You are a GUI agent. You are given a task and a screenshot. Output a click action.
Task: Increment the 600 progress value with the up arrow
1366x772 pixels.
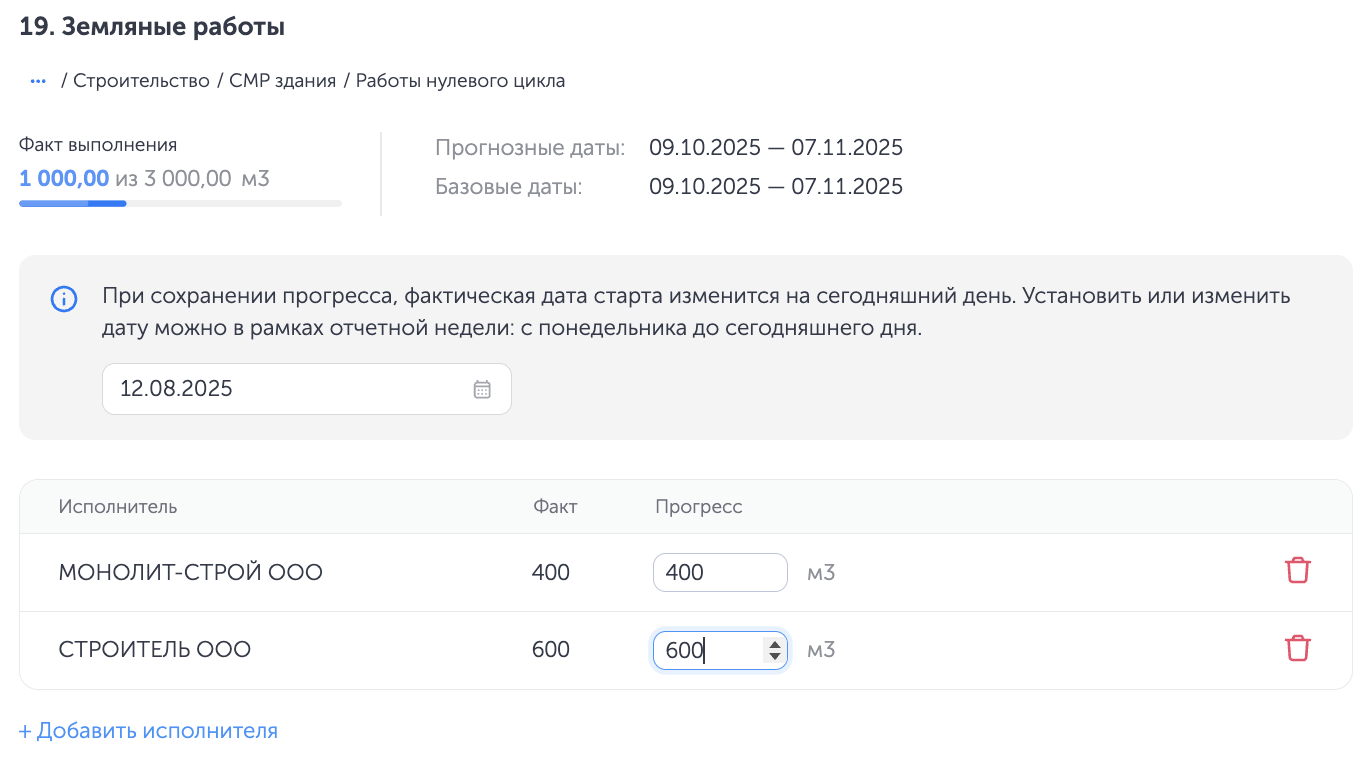[x=774, y=642]
